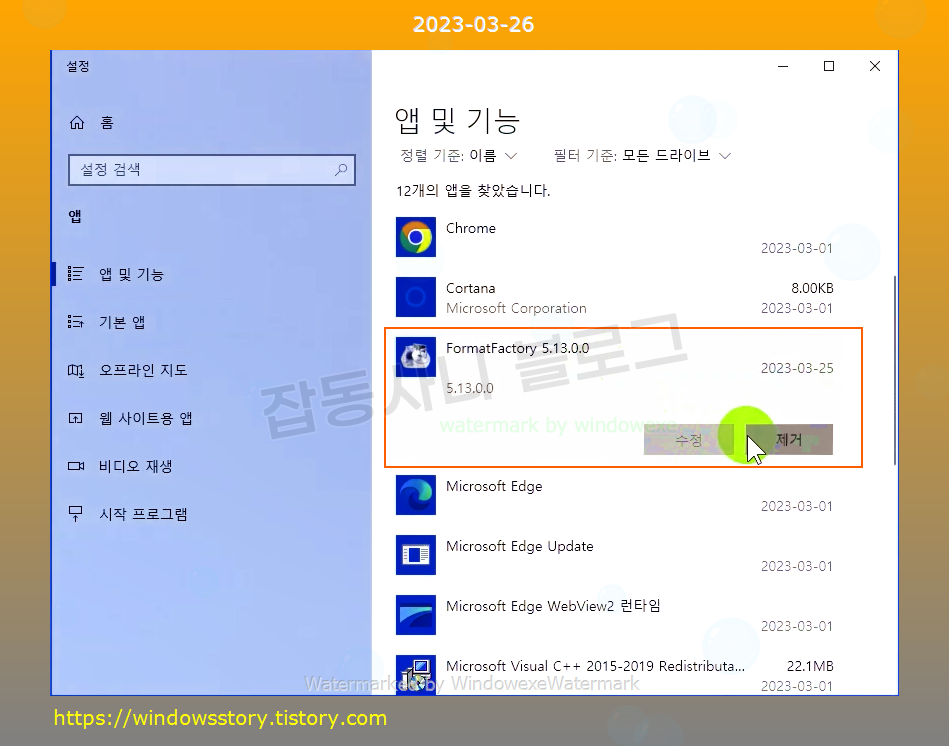Close the 설정 window
949x746 pixels.
[875, 66]
